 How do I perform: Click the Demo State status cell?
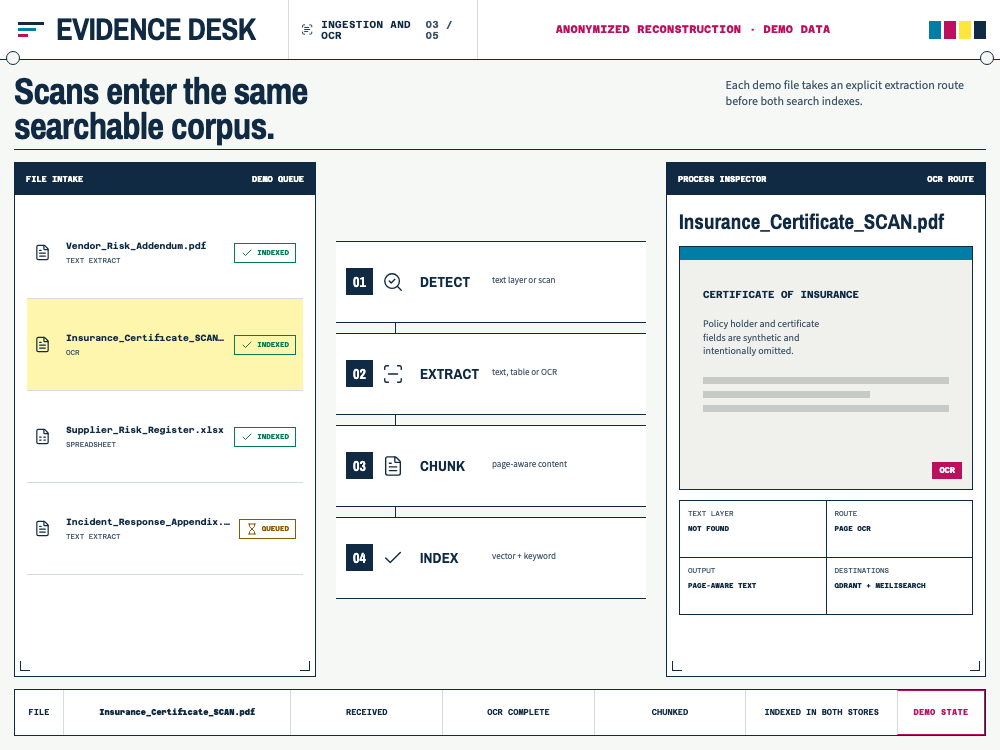[940, 712]
